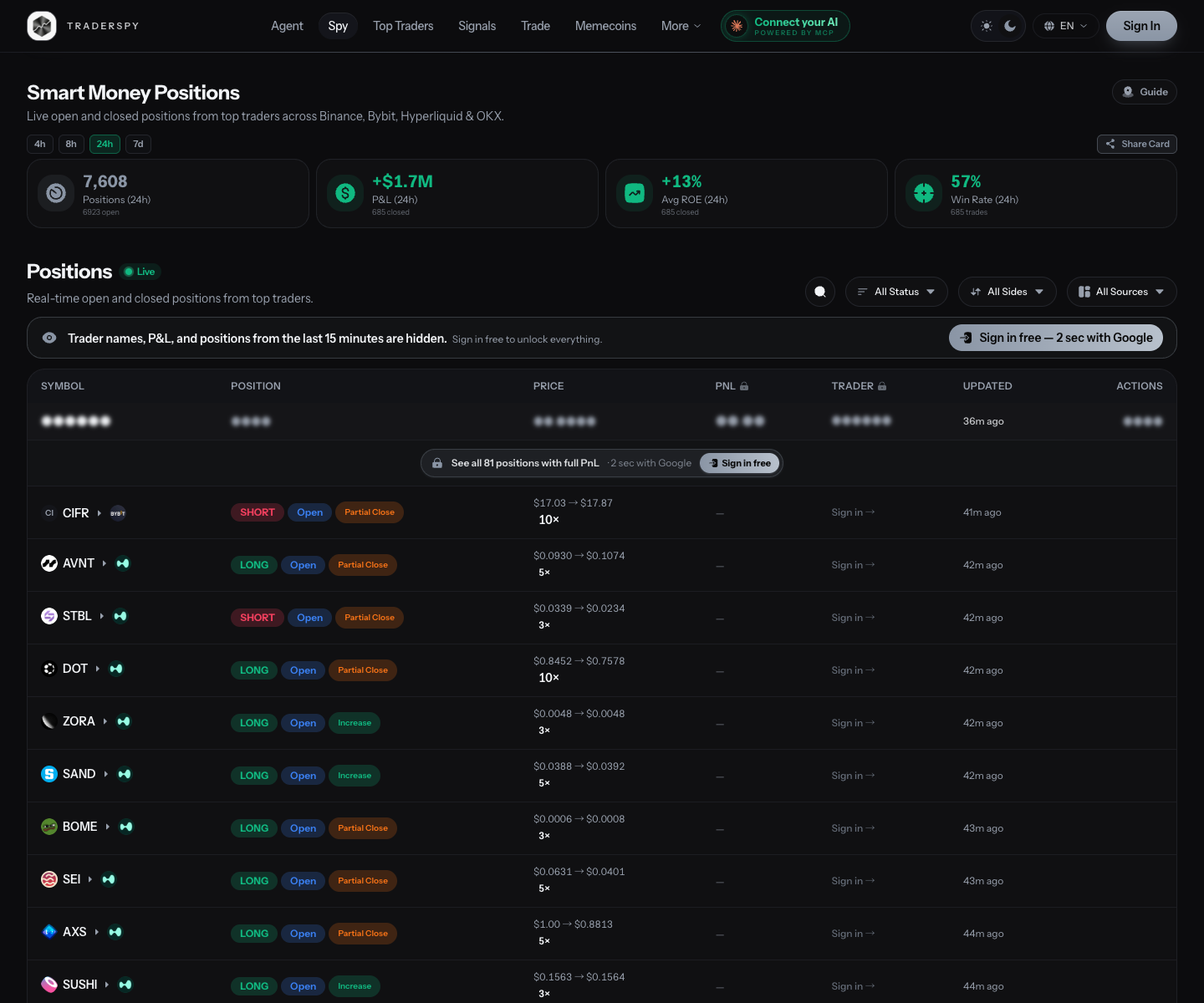Click the PNL column lock icon
Viewport: 1204px width, 1003px height.
click(744, 386)
